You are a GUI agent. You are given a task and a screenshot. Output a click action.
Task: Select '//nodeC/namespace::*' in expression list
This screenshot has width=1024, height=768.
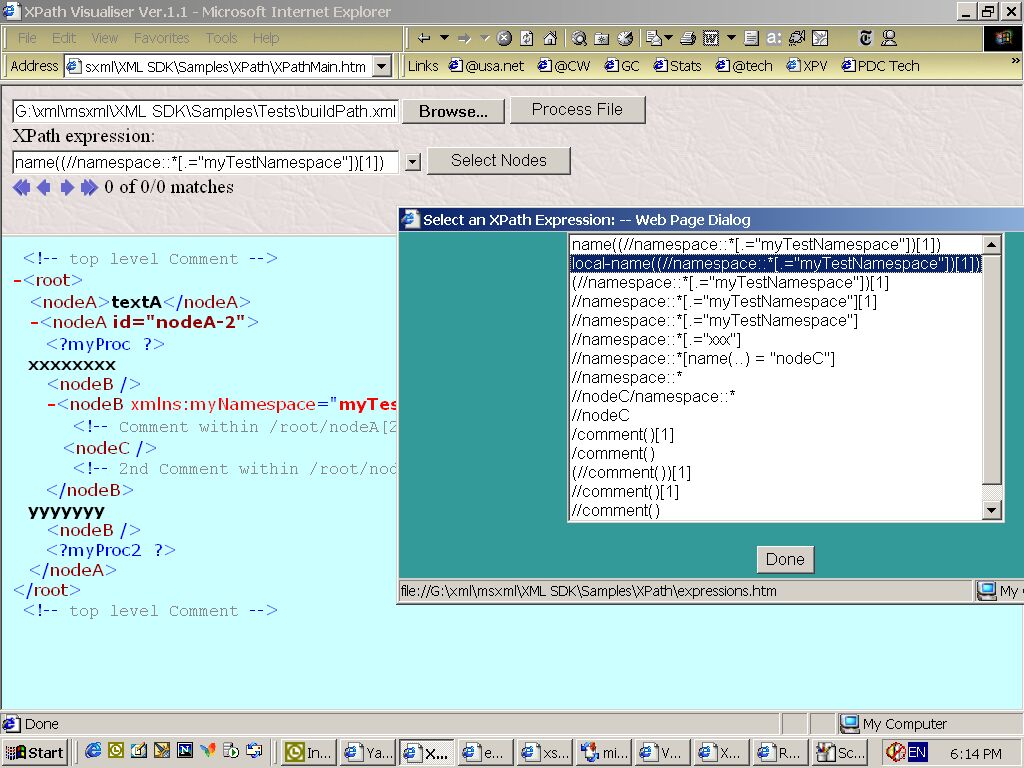tap(776, 396)
